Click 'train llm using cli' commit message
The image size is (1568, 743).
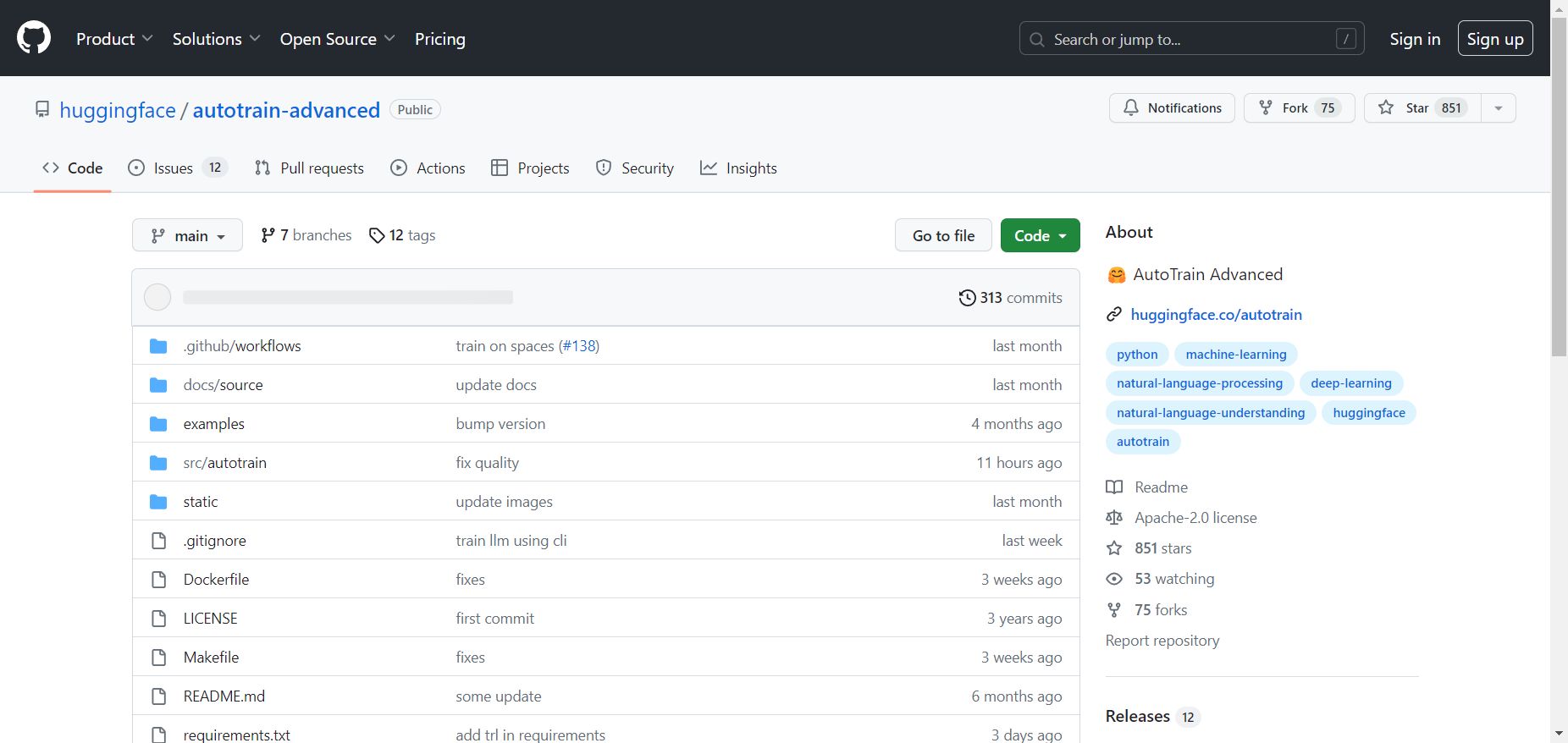[x=511, y=540]
